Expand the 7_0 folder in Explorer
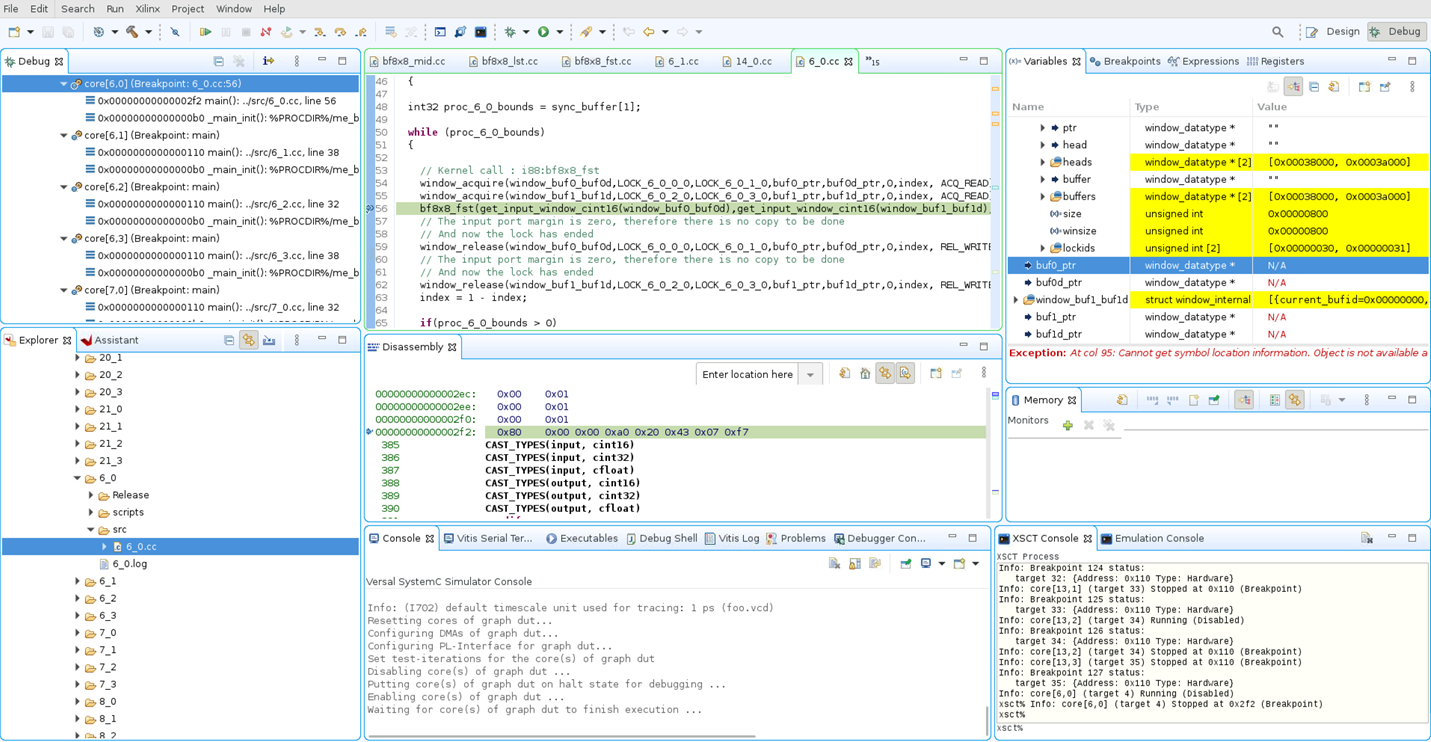The image size is (1431, 742). [78, 633]
